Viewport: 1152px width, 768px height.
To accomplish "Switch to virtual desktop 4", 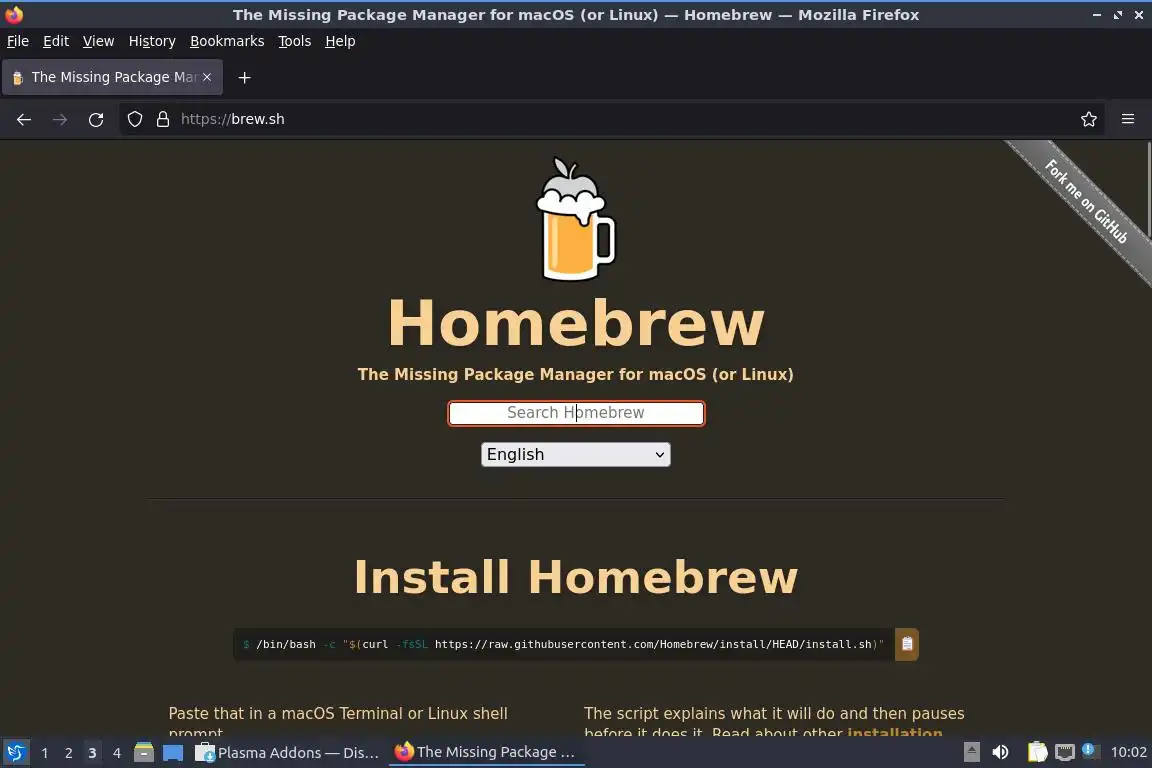I will coord(116,753).
